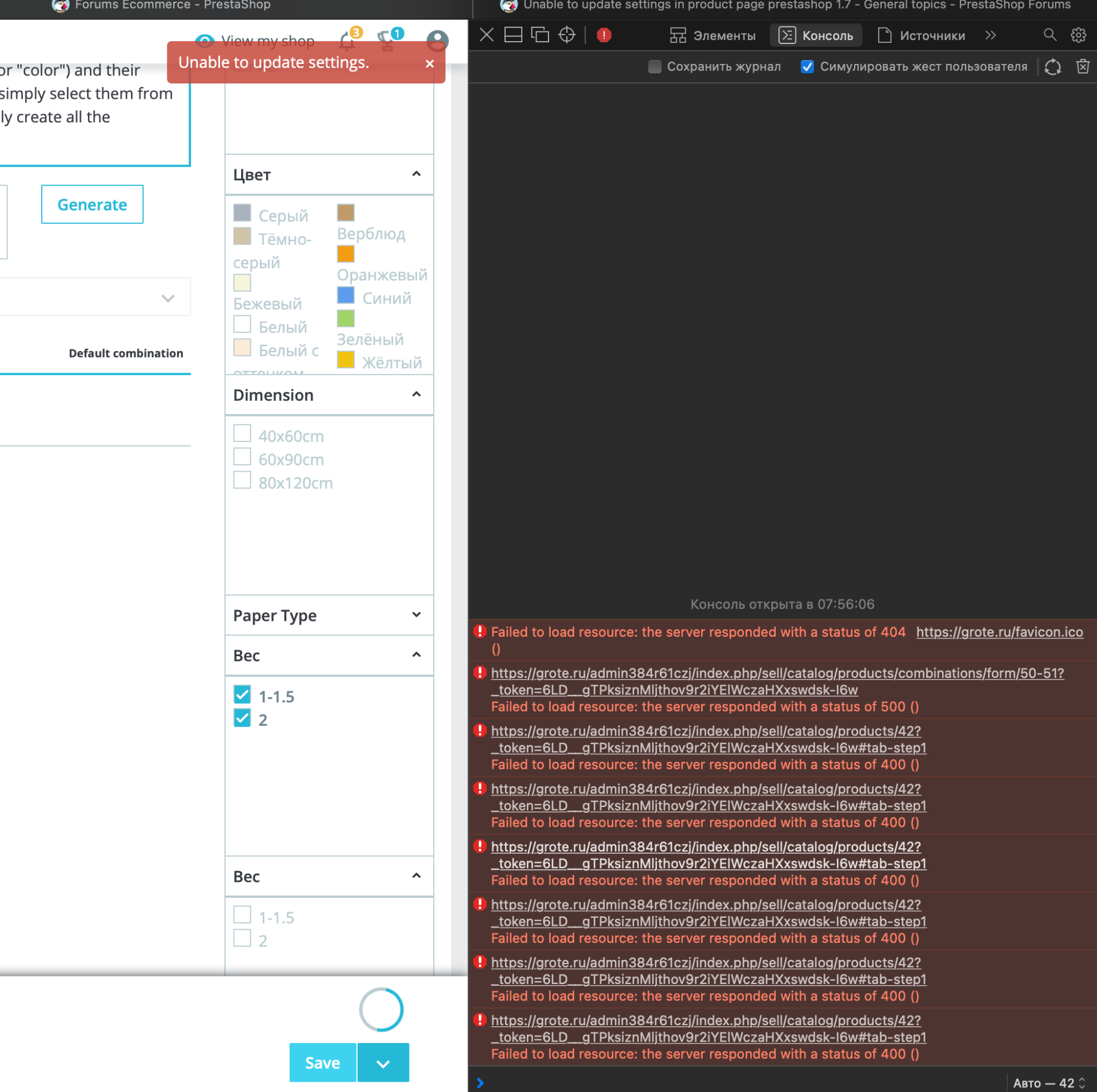Click the element inspector crosshair icon
The image size is (1097, 1092).
566,35
